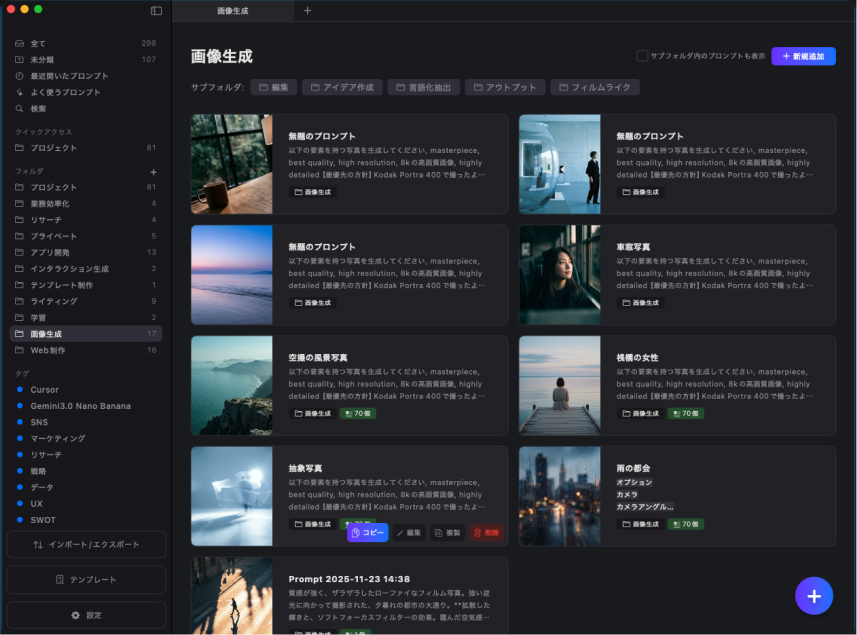Open the street shadows thumbnail prompt
Screen dimensions: 857x635
[232, 596]
